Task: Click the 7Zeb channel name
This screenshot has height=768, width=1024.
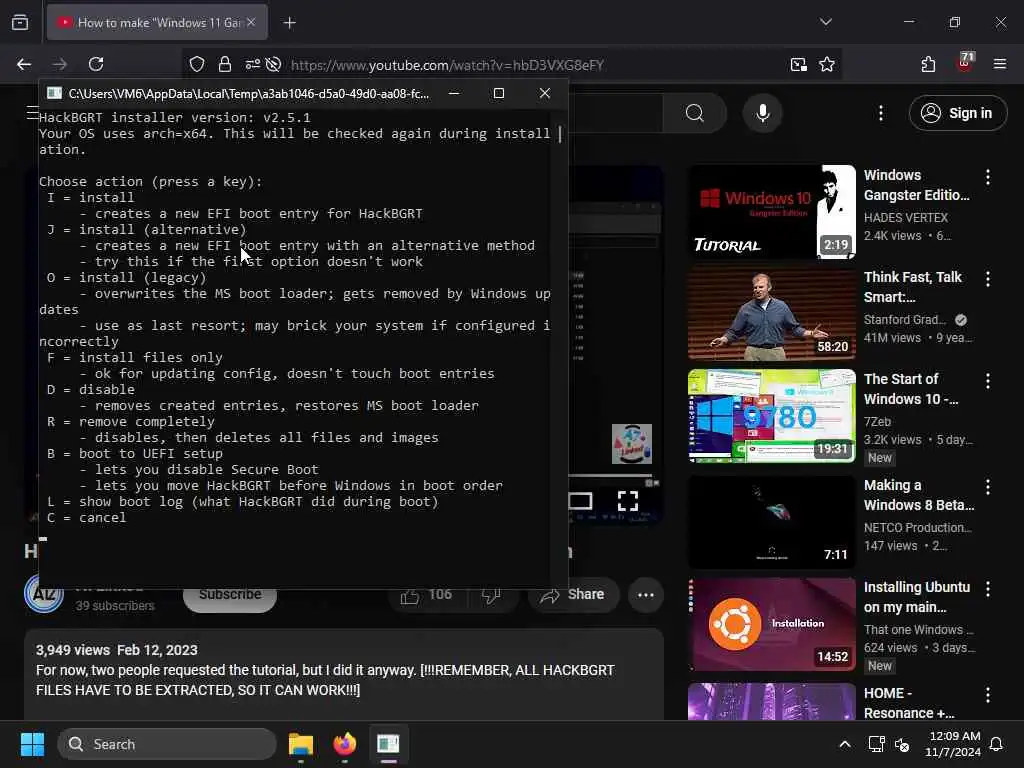Action: (877, 422)
